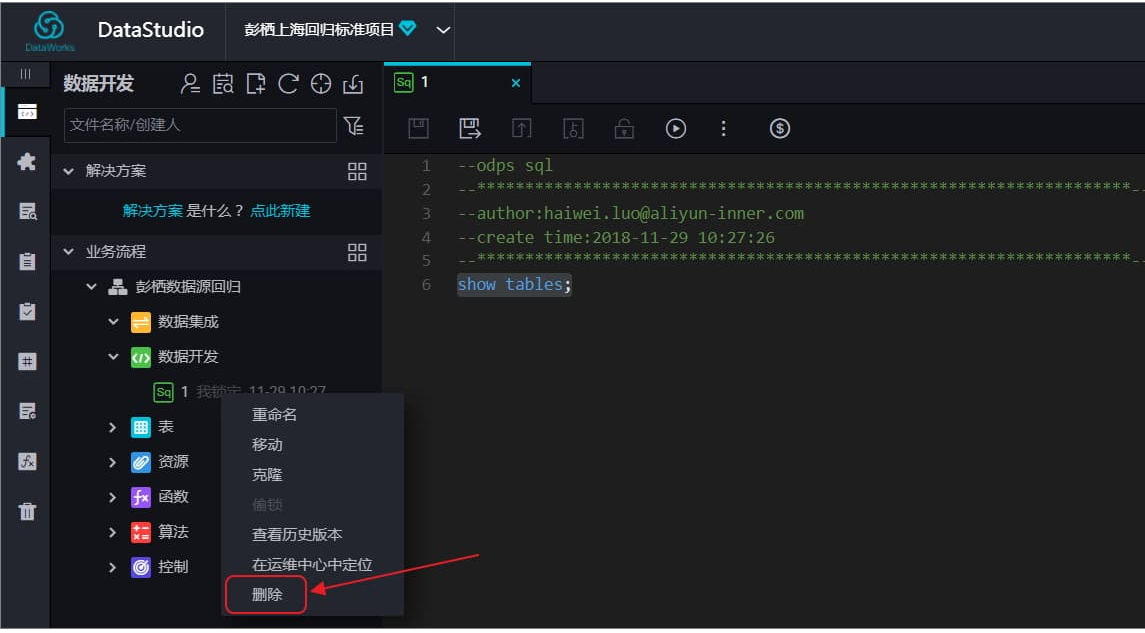This screenshot has width=1145, height=633.
Task: Open the grid view icon for 解决方案
Action: tap(357, 172)
